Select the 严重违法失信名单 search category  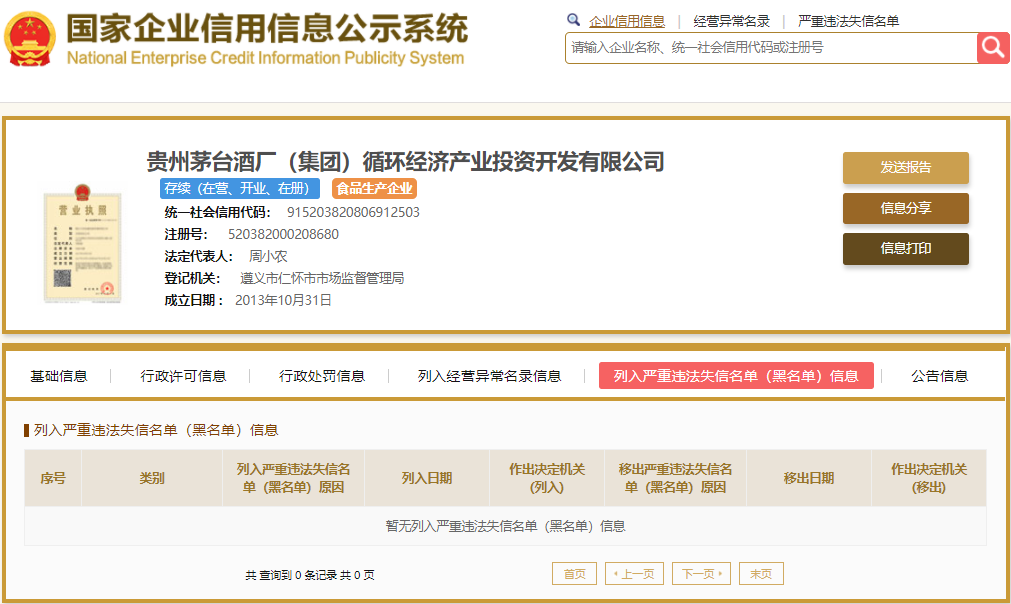(848, 21)
